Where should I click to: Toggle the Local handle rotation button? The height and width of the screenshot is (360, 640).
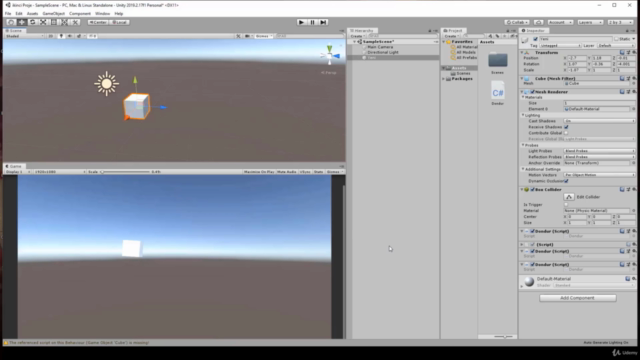(120, 22)
